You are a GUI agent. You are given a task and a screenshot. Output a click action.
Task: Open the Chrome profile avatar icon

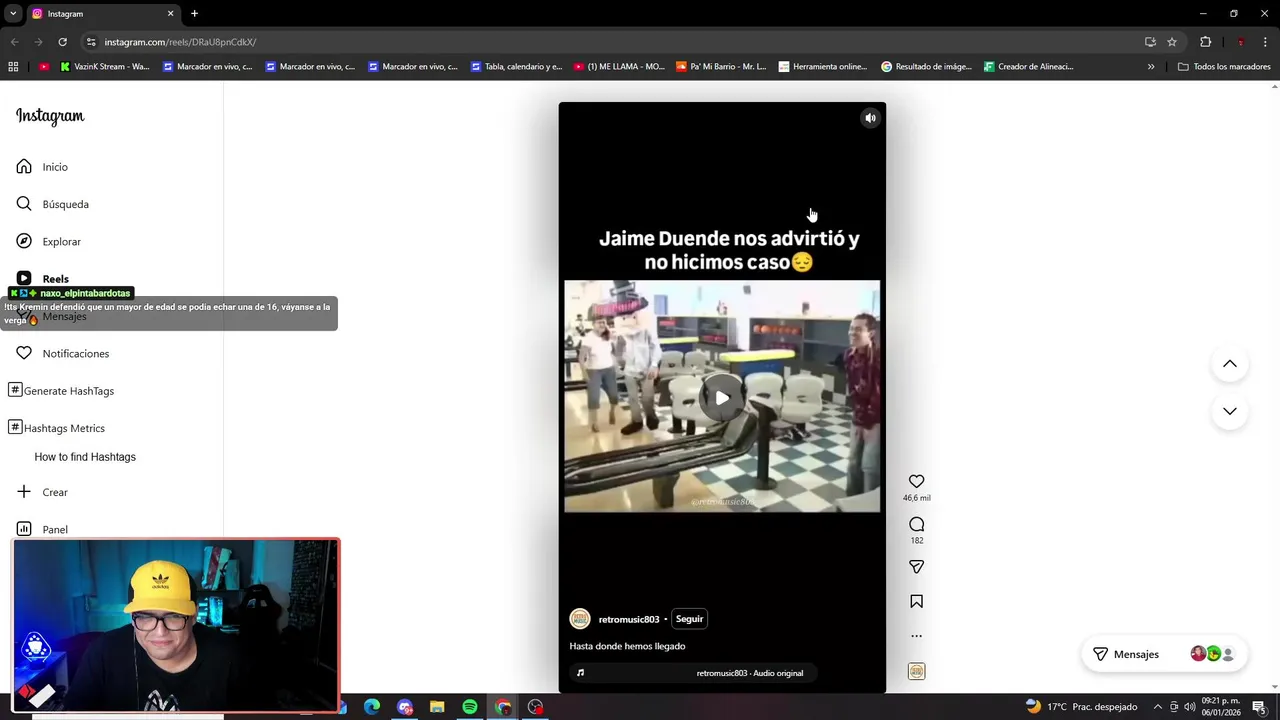tap(1240, 42)
